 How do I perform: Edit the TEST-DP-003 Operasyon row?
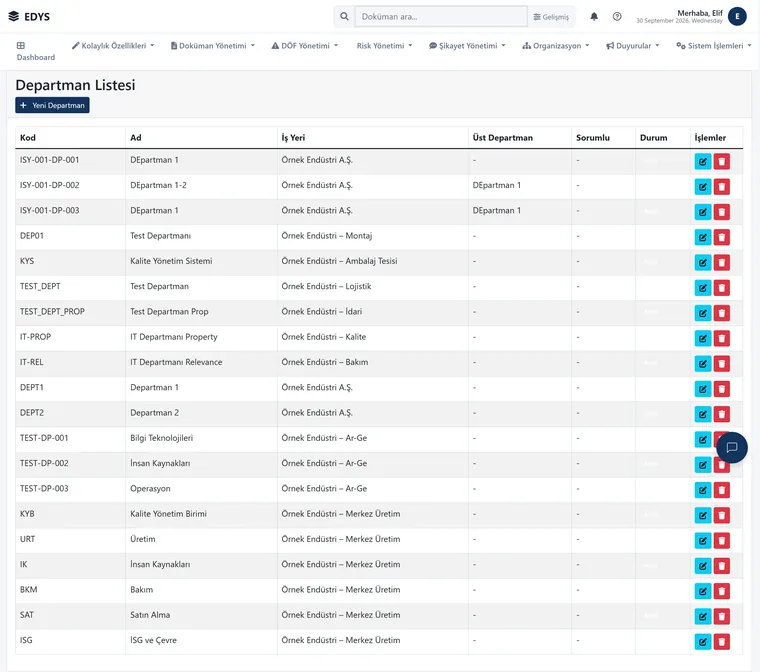coord(702,490)
